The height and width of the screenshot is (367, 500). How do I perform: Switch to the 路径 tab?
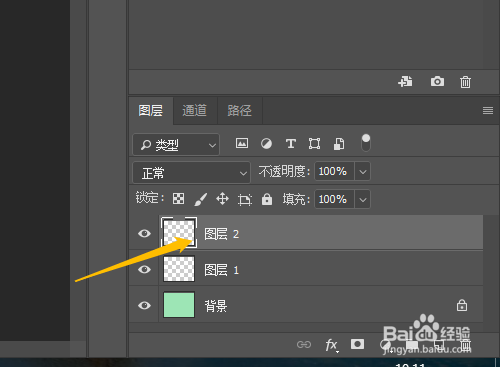tap(239, 111)
